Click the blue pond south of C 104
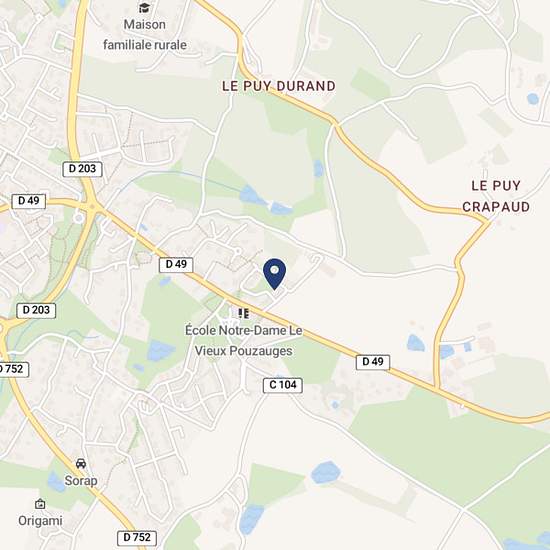 (x=326, y=472)
